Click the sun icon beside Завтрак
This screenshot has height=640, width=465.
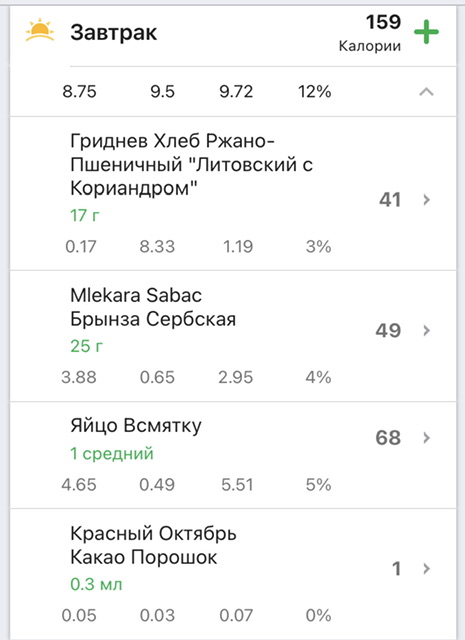click(x=40, y=30)
